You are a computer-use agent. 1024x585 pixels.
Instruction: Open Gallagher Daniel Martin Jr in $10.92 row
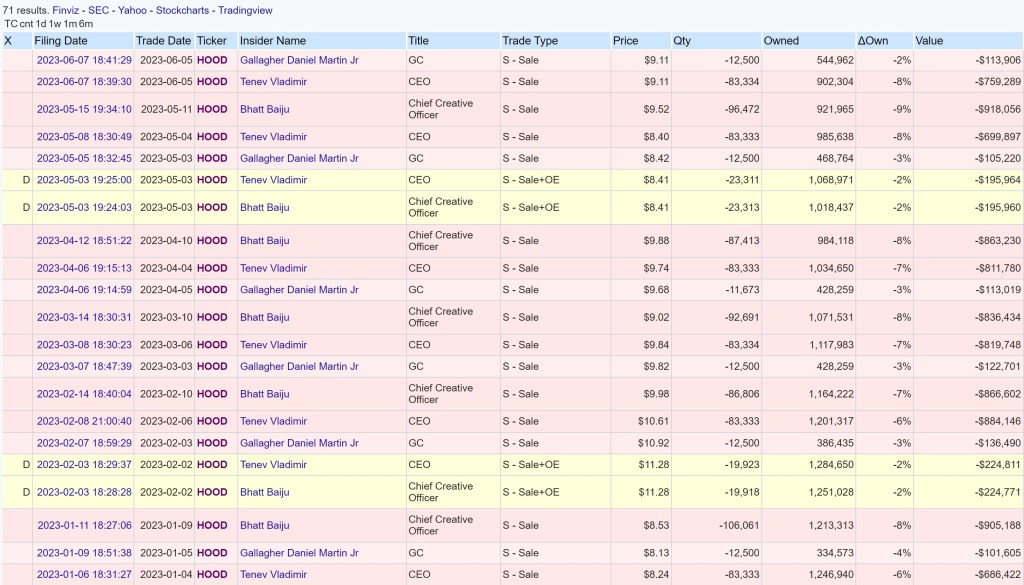299,443
